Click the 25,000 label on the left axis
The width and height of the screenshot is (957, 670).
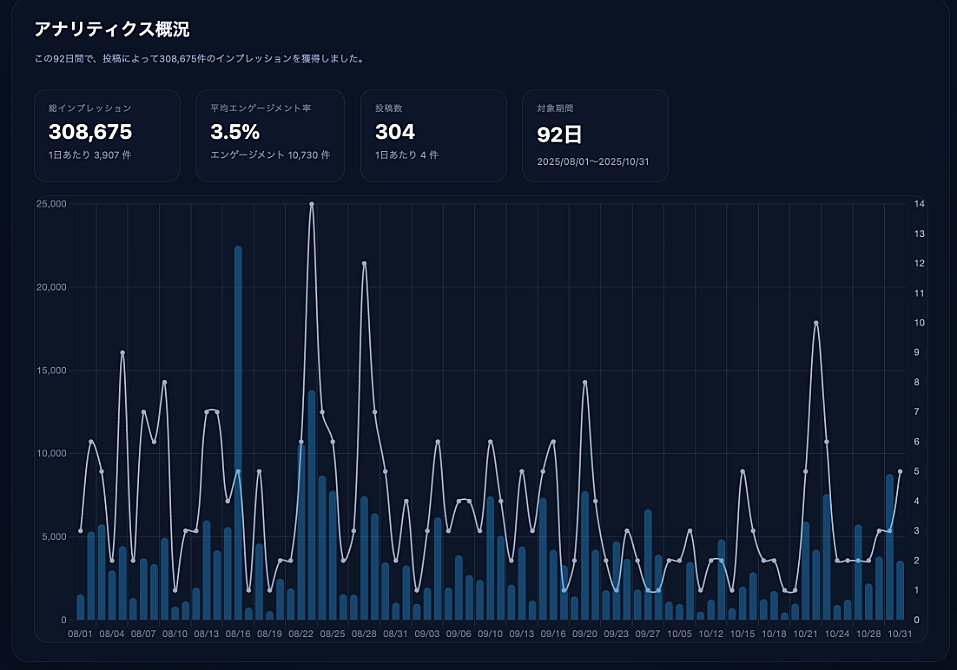tap(50, 204)
